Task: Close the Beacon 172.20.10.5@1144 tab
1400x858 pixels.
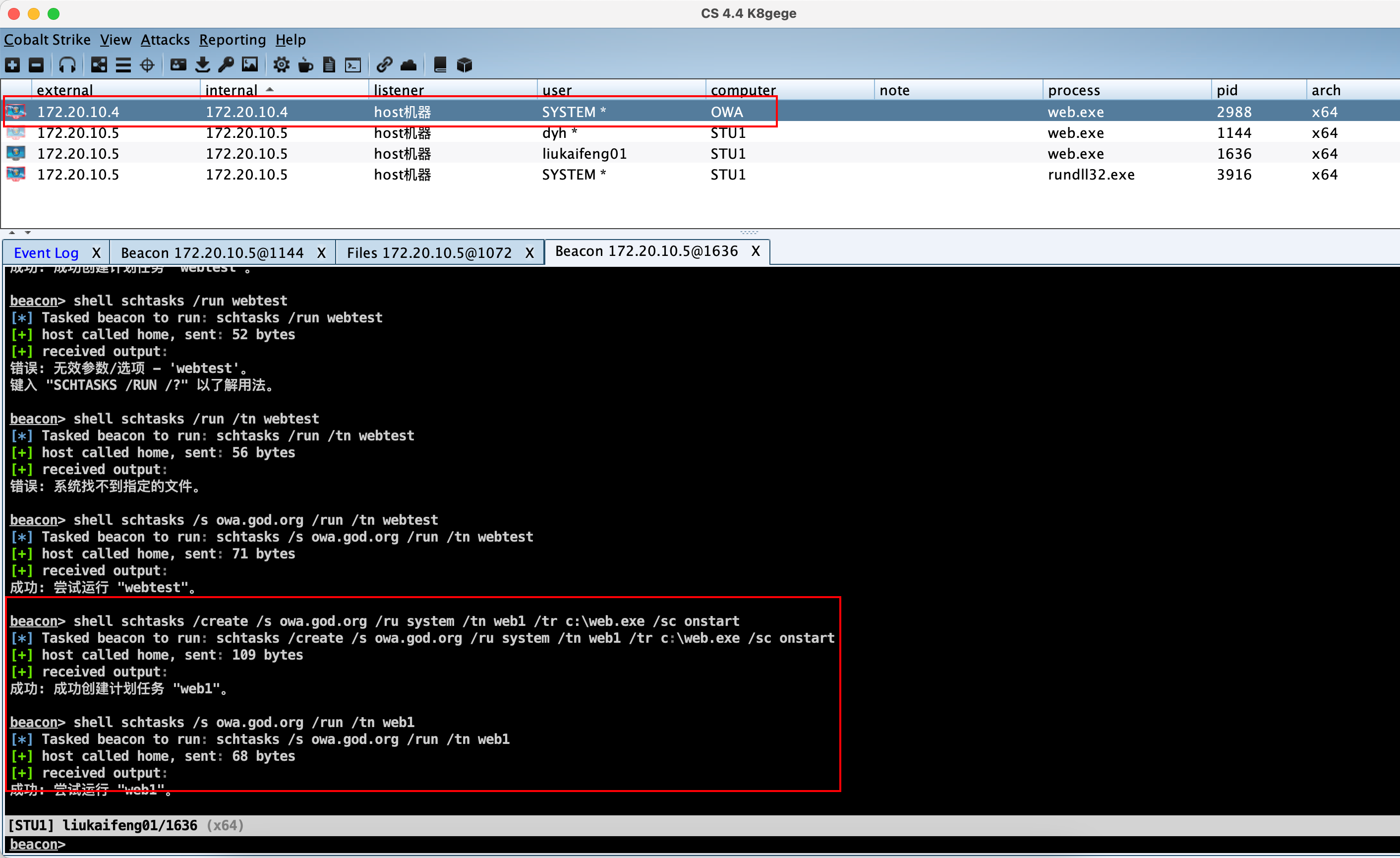Action: pos(321,253)
